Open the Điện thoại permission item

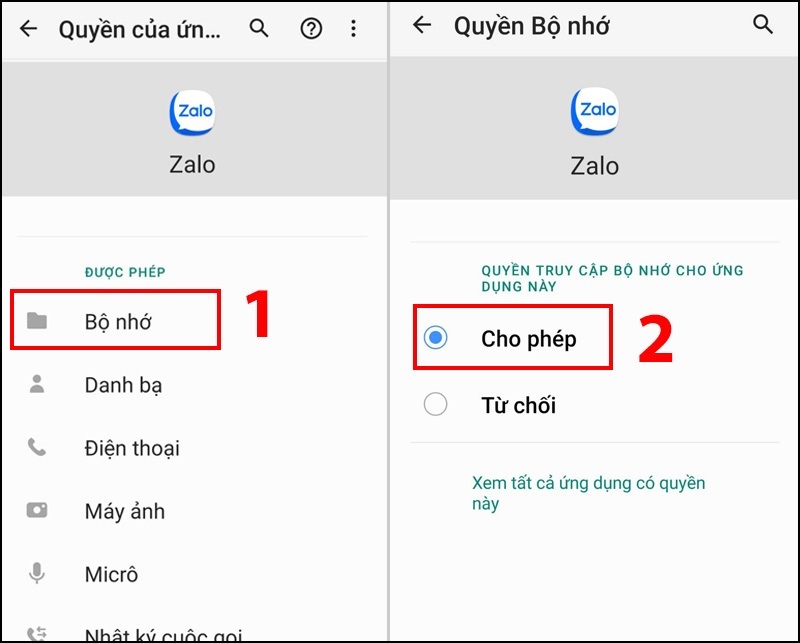(194, 448)
